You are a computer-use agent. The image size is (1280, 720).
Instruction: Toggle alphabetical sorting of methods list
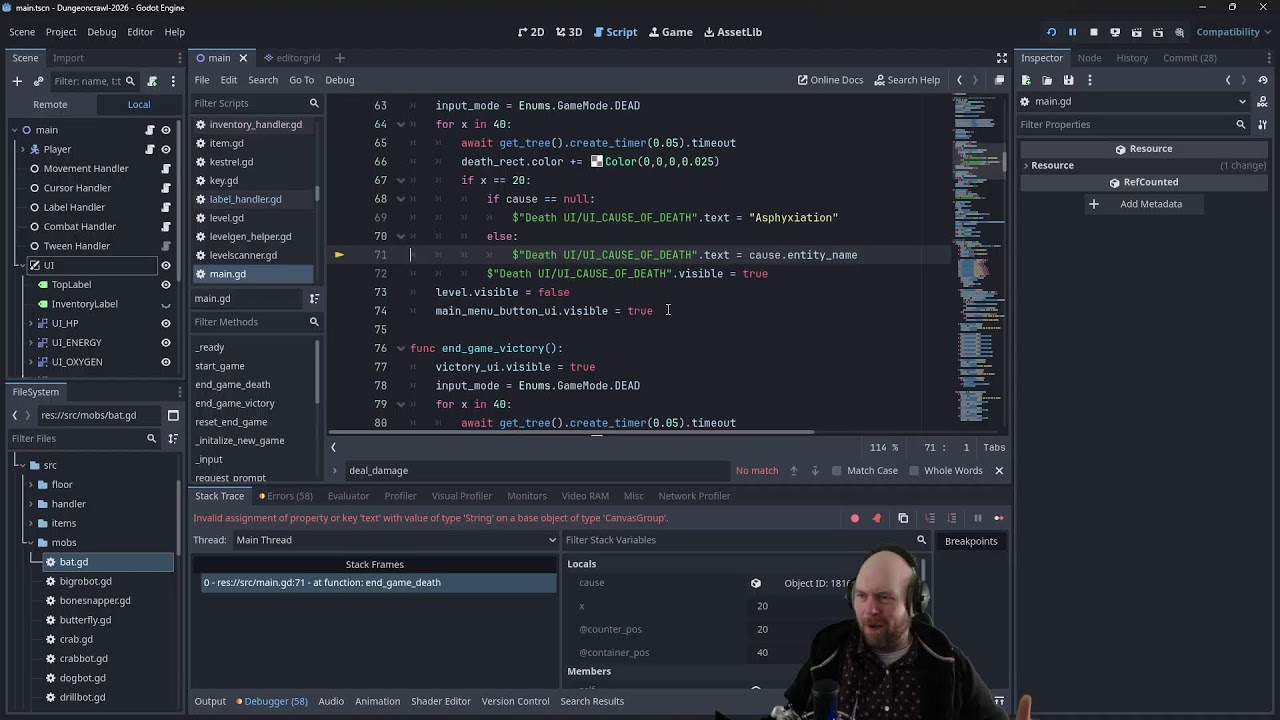point(314,299)
